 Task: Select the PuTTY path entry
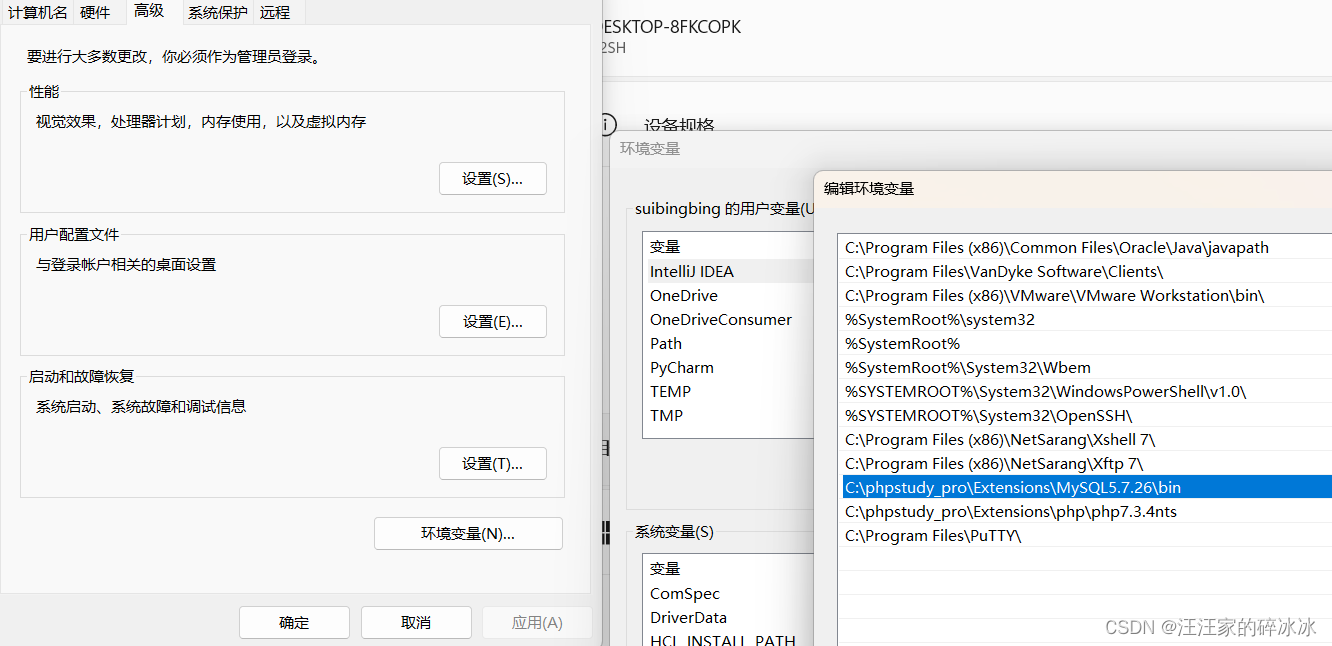(x=1085, y=535)
